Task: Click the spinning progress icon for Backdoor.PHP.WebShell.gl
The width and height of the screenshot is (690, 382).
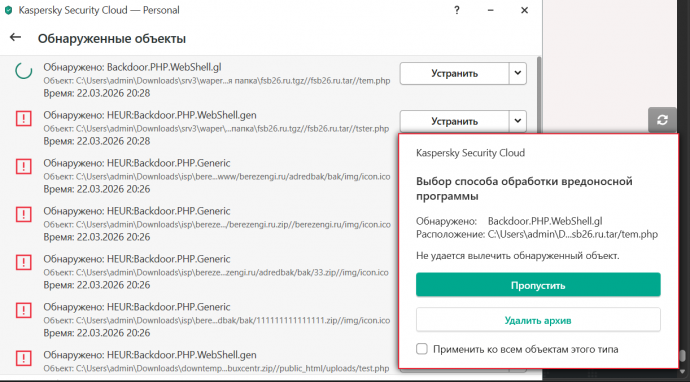Action: 23,71
